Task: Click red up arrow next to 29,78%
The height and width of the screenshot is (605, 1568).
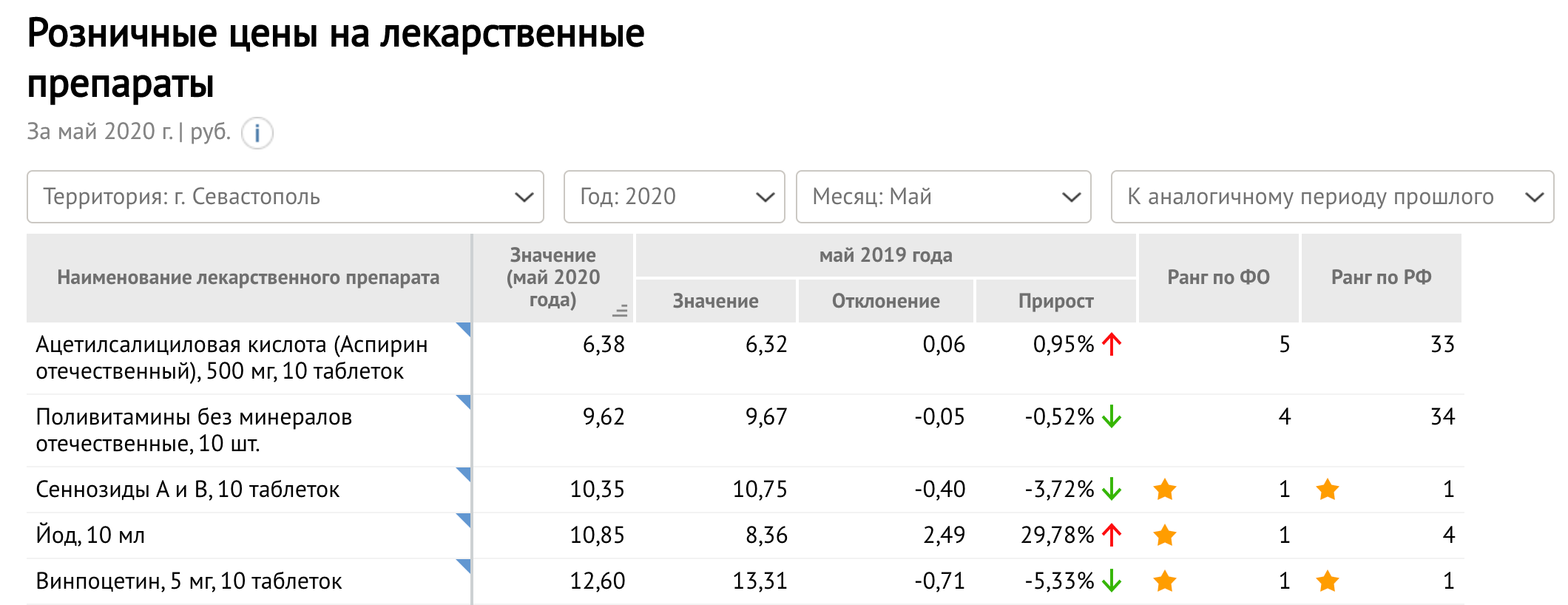Action: tap(1112, 535)
